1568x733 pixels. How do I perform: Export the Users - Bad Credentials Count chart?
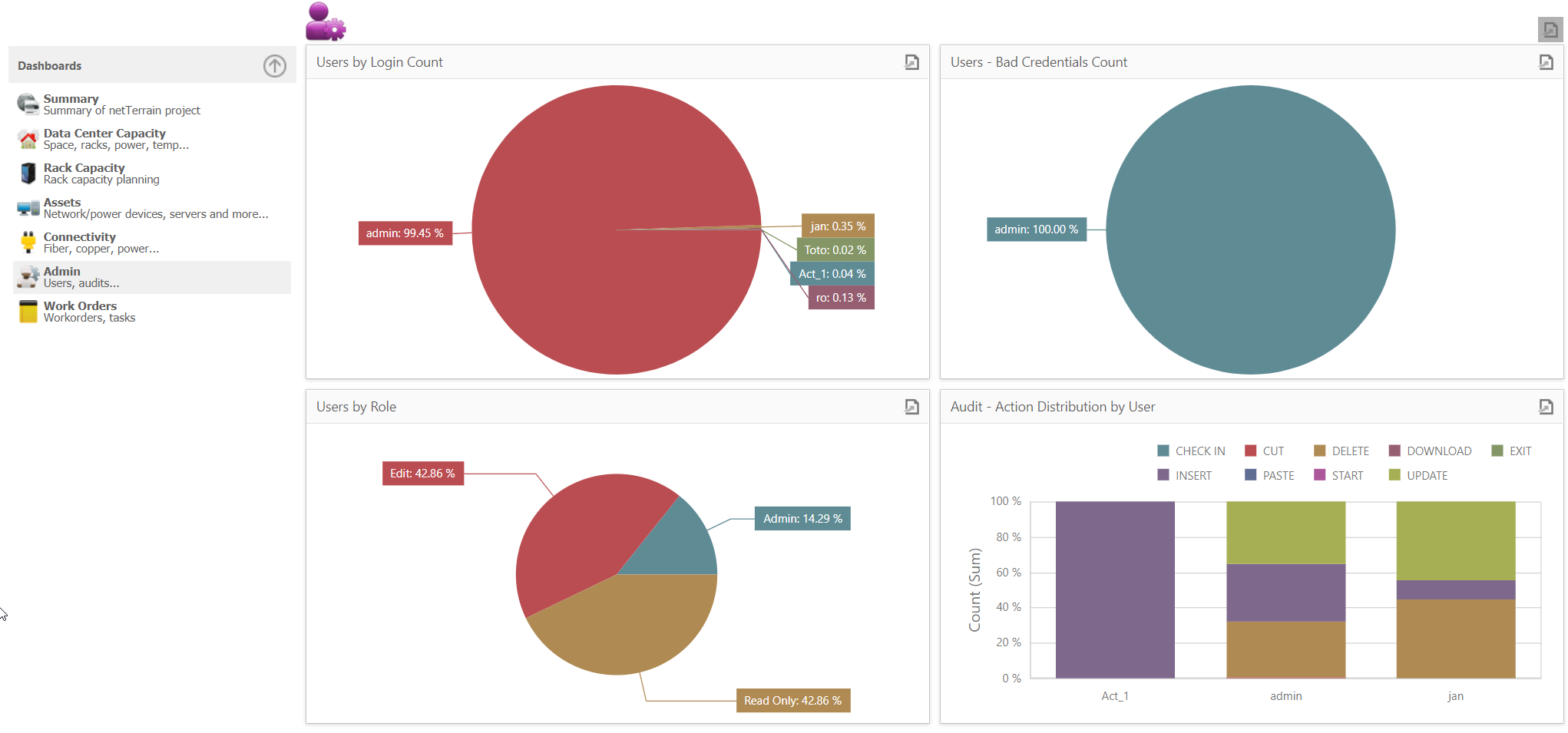(x=1546, y=62)
